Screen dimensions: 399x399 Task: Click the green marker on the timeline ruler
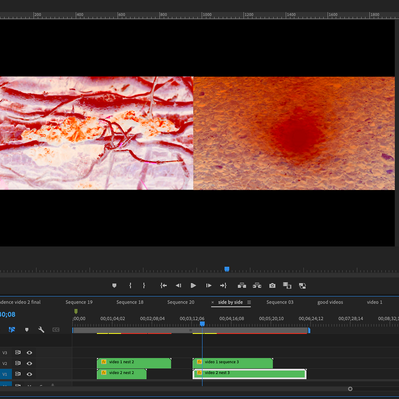(76, 311)
